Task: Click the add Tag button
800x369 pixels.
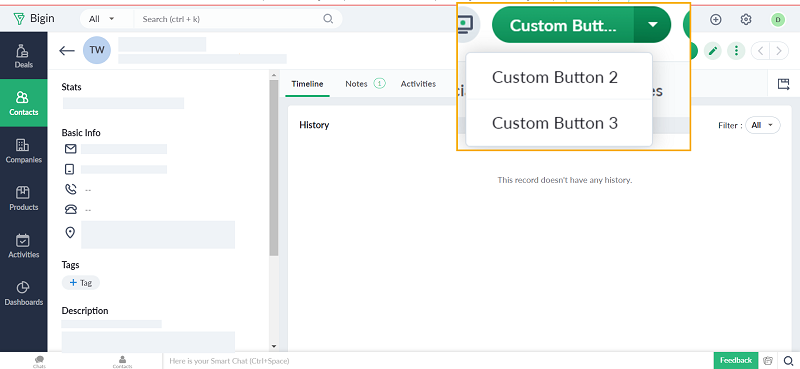Action: (x=81, y=282)
